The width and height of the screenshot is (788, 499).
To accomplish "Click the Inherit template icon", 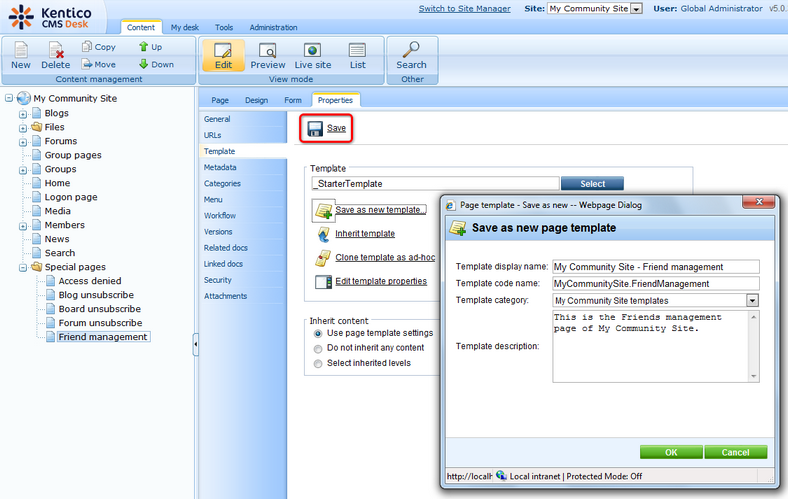I will 323,234.
